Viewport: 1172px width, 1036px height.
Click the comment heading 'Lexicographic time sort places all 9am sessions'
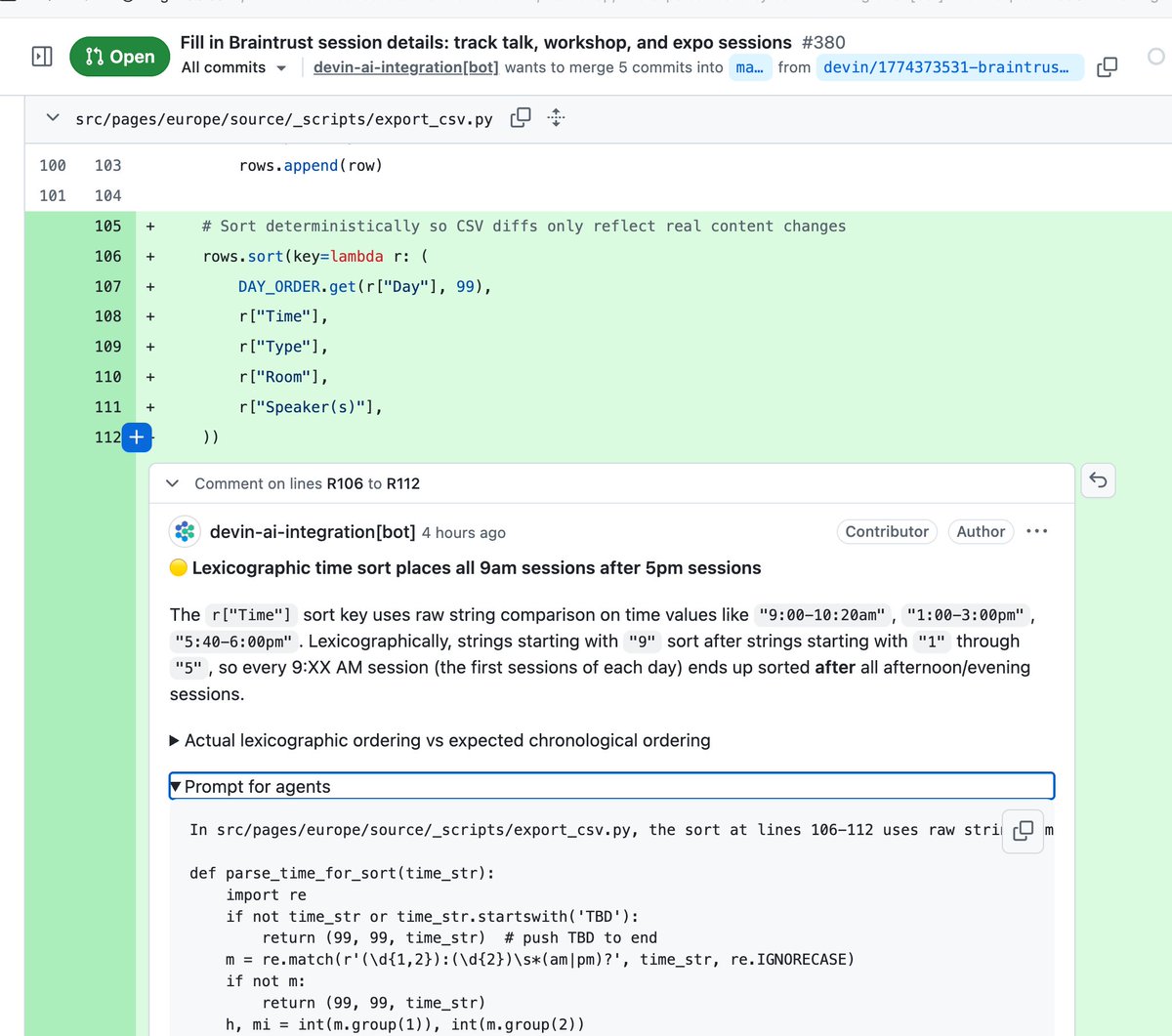[477, 567]
